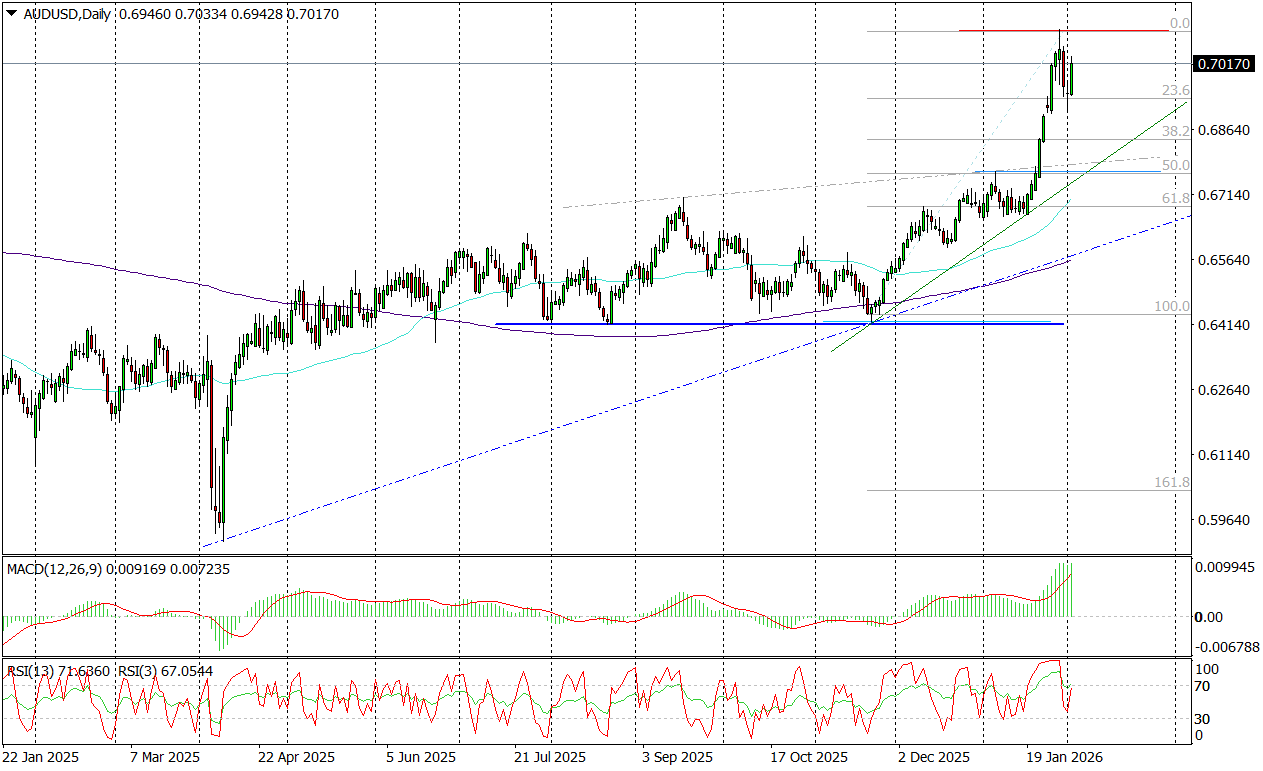Image resolution: width=1263 pixels, height=771 pixels.
Task: Select the current price tag 0.70170
Action: click(1222, 62)
